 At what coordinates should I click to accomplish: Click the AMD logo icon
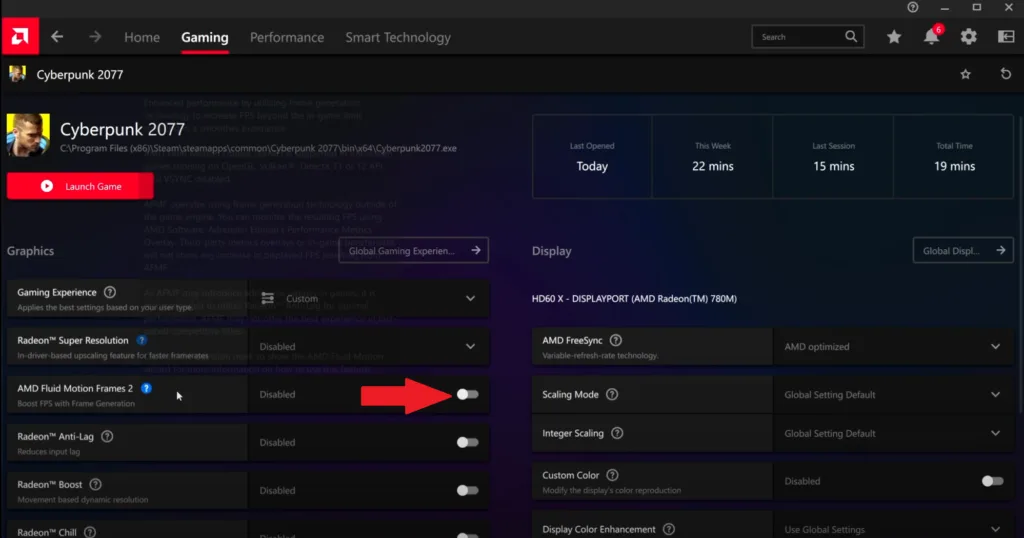[20, 37]
